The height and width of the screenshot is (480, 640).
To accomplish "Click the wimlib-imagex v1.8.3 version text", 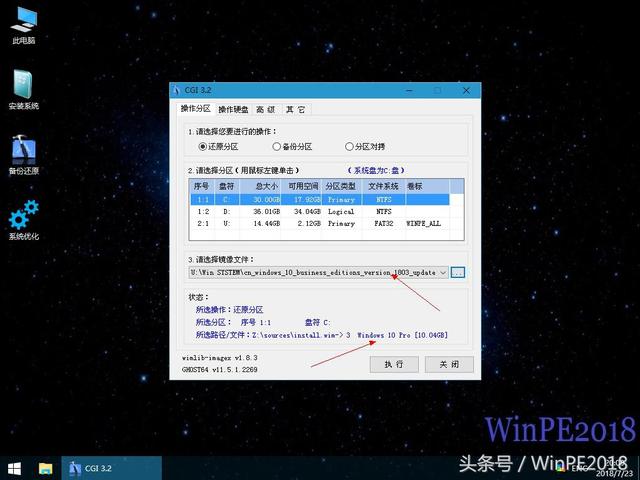I will (x=220, y=358).
